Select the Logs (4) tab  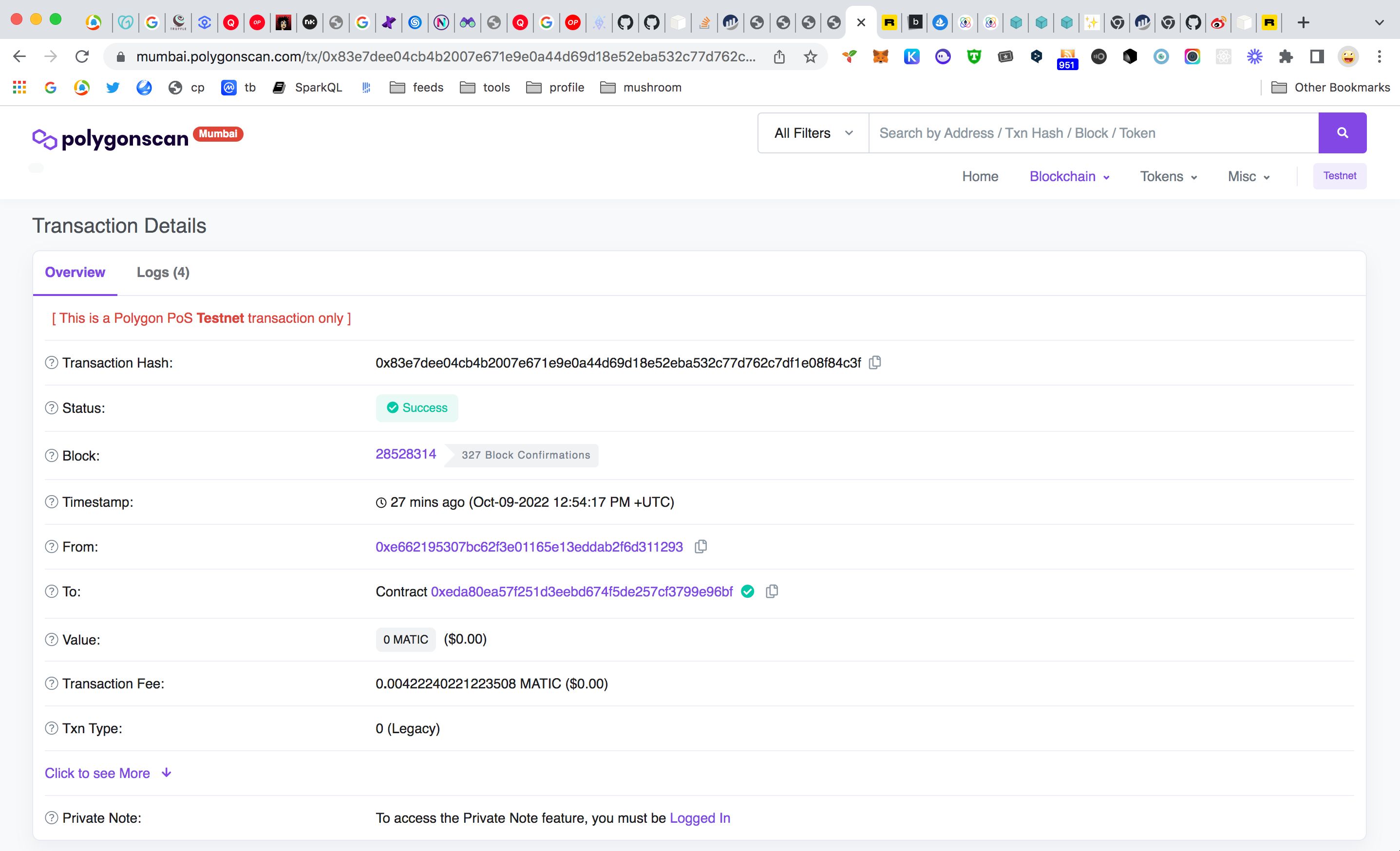(163, 271)
